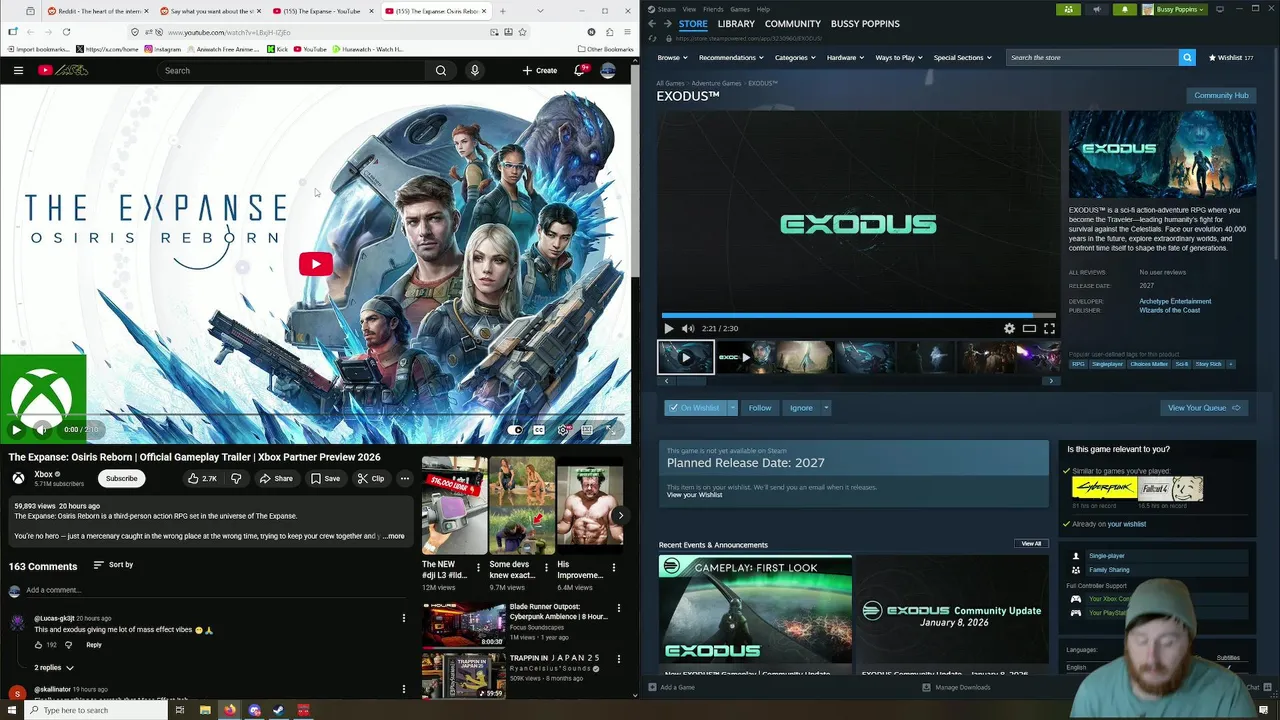Expand the Hardware dropdown in Steam

845,57
